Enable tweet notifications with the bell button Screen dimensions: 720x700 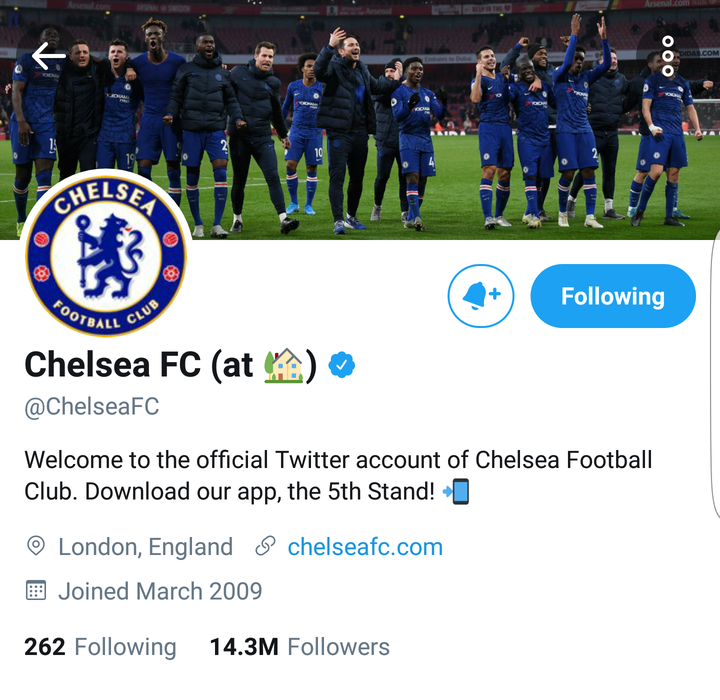(x=481, y=296)
